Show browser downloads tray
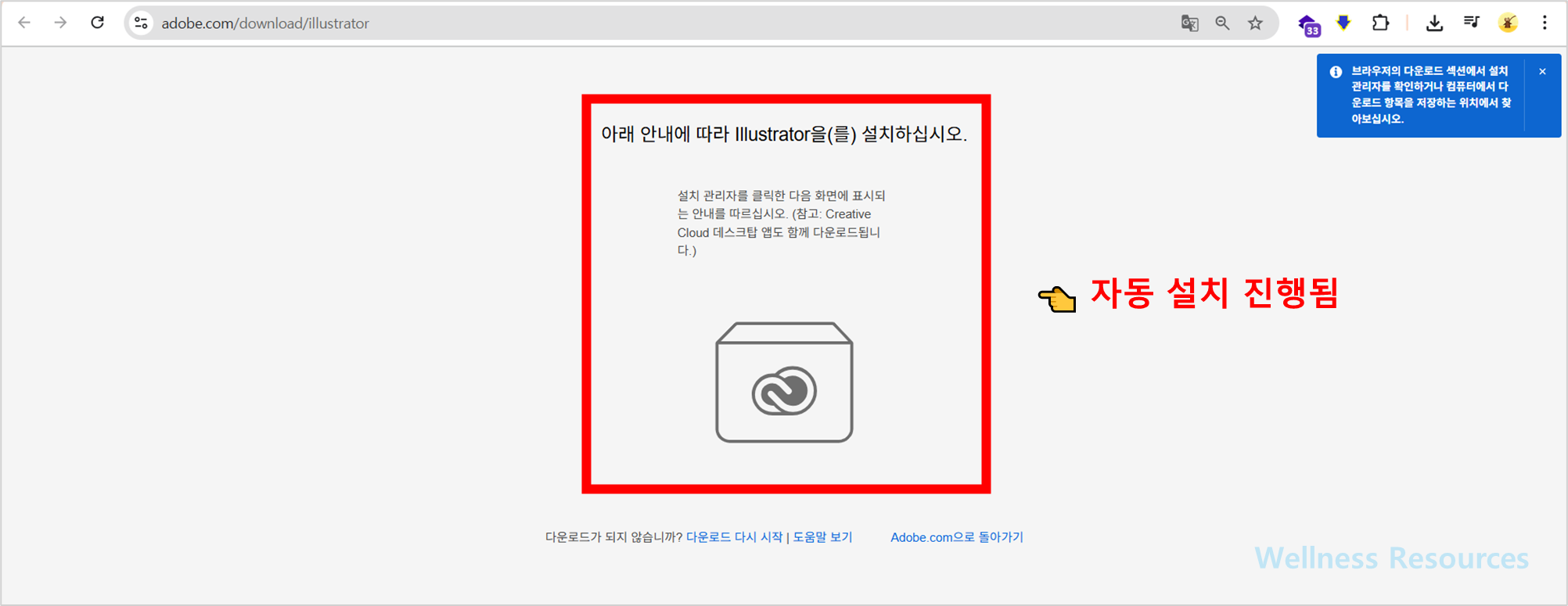 1434,23
